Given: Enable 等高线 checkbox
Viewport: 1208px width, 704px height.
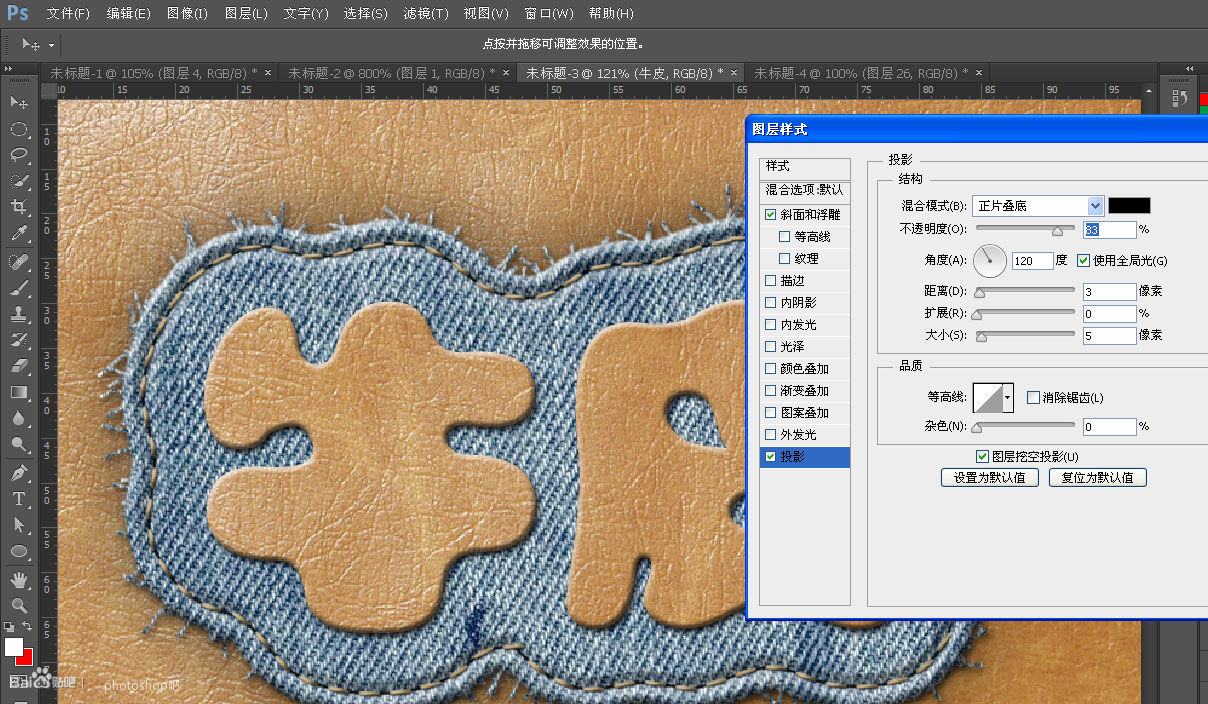Looking at the screenshot, I should pos(784,237).
